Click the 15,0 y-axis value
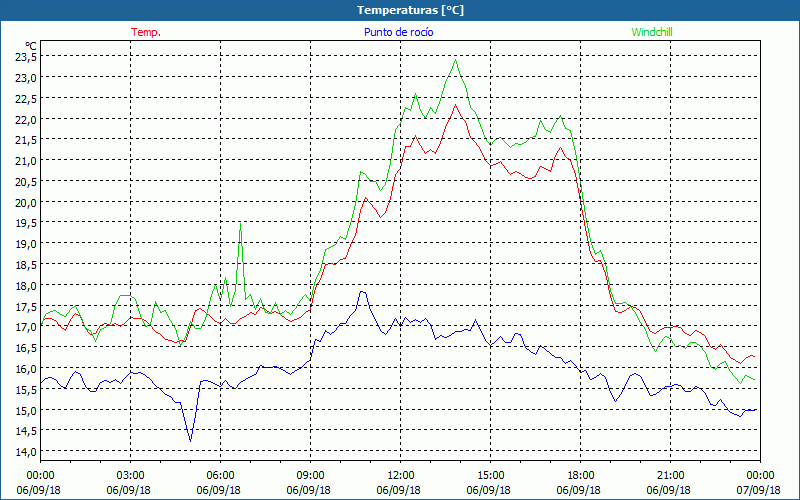Image resolution: width=800 pixels, height=500 pixels. (x=26, y=410)
